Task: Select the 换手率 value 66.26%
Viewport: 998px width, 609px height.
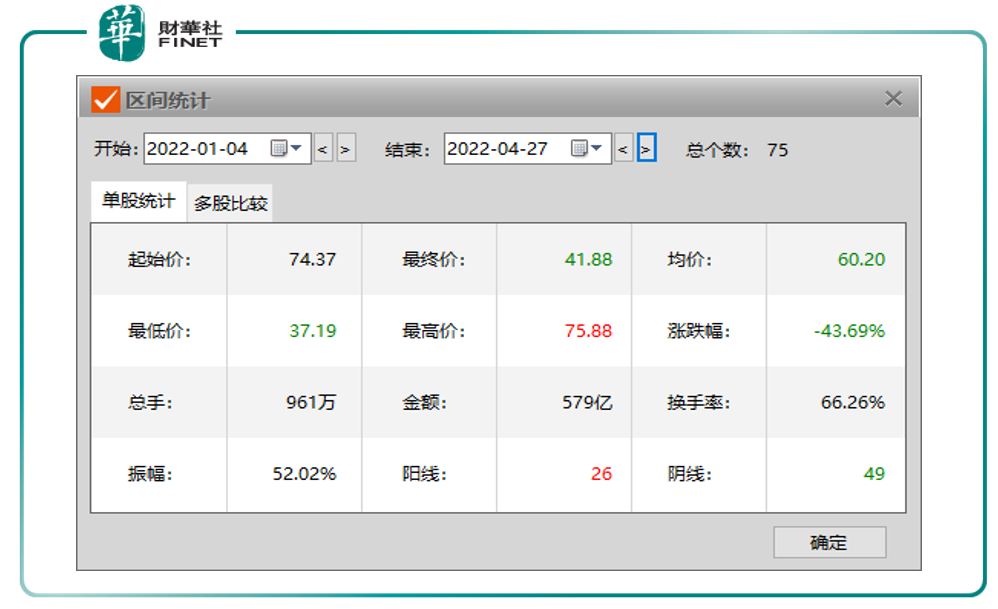Action: click(x=853, y=402)
